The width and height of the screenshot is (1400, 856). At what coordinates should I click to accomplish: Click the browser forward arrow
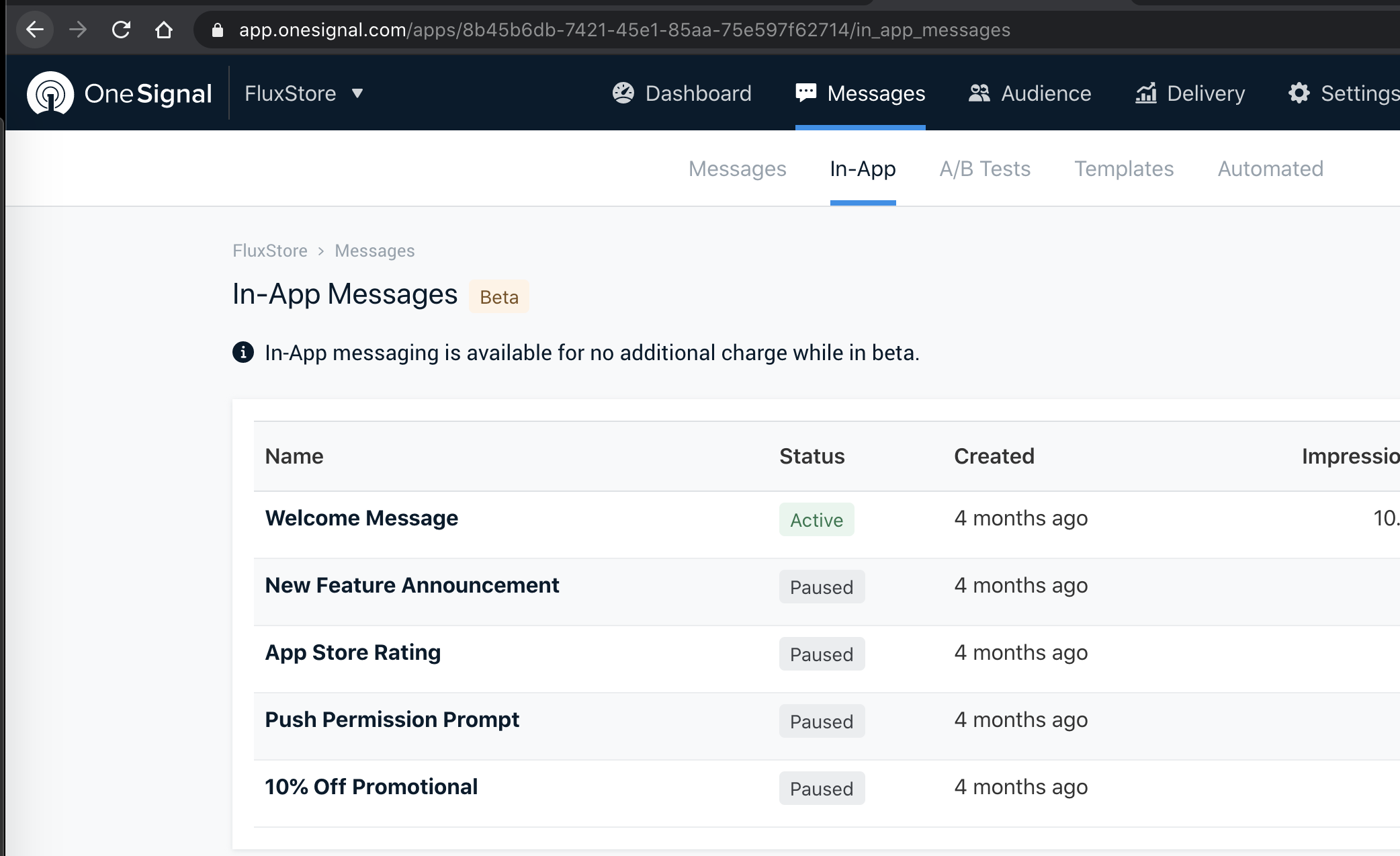[x=78, y=30]
